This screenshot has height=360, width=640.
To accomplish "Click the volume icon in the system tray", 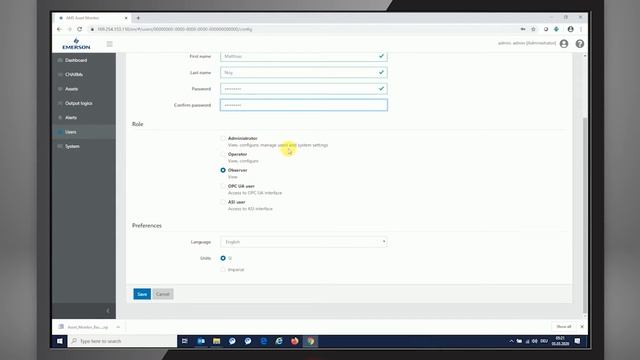I will 535,341.
